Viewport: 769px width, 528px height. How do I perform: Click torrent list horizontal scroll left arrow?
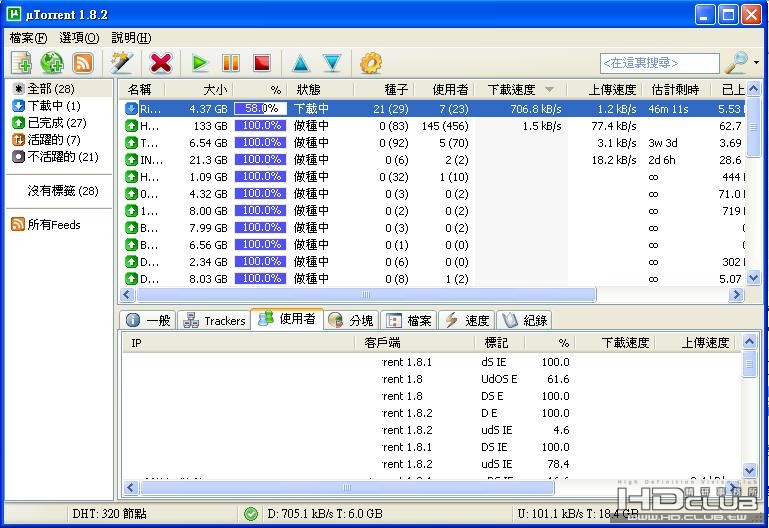[128, 294]
